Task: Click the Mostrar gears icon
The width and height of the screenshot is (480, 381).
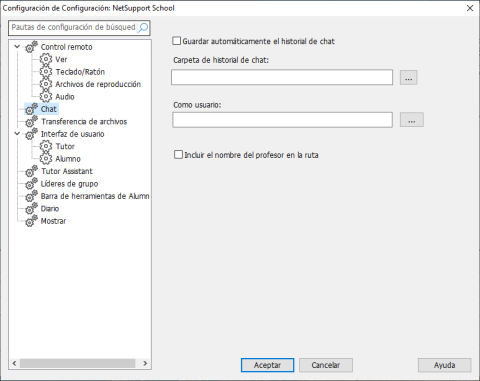Action: point(32,221)
